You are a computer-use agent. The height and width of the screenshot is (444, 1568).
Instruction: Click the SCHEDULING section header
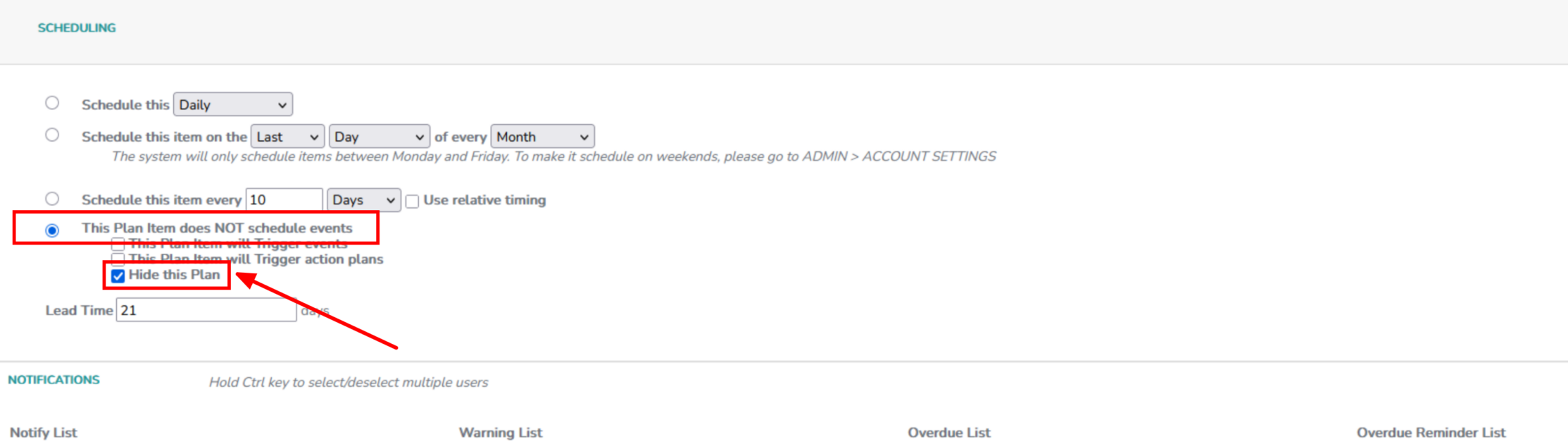coord(77,28)
